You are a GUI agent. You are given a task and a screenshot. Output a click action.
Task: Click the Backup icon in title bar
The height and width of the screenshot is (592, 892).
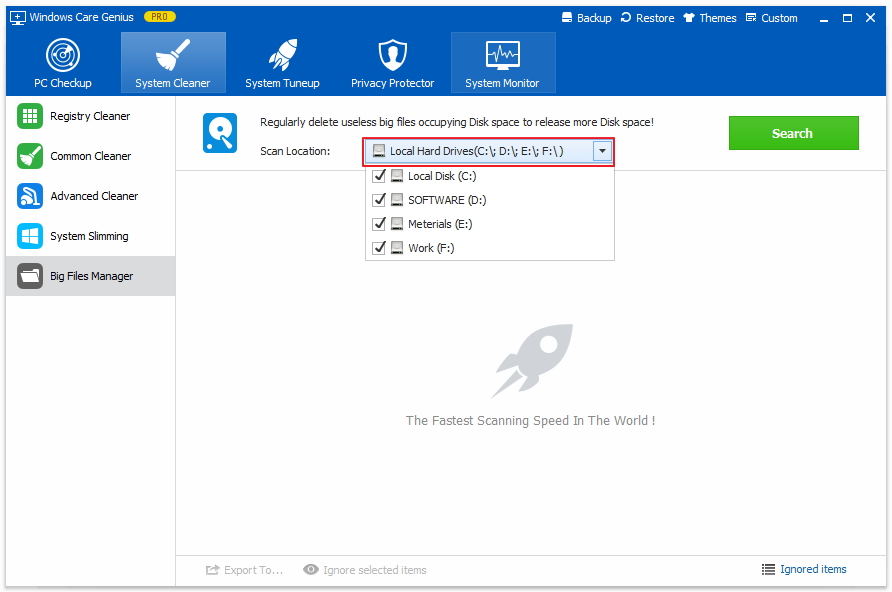click(567, 18)
